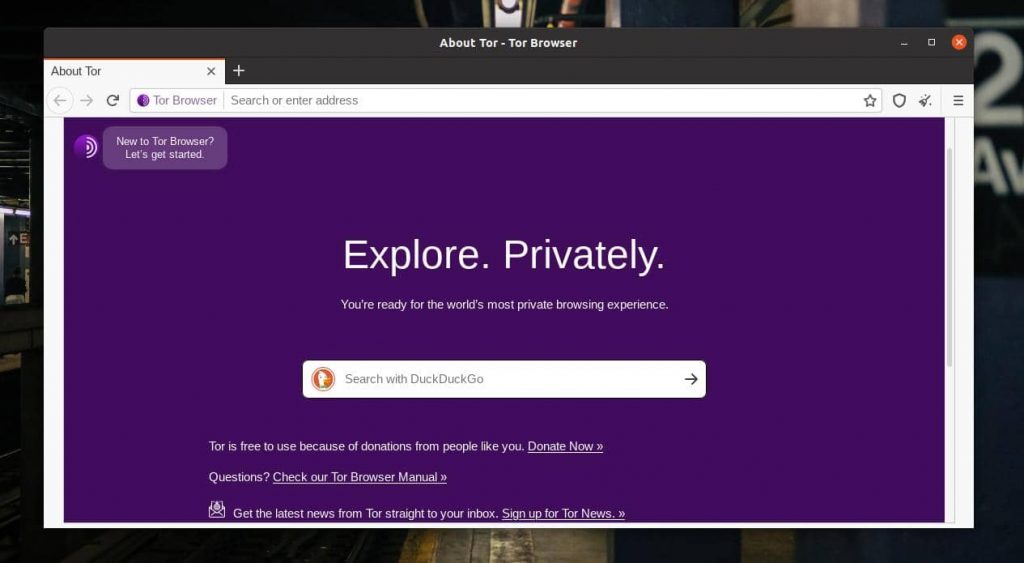Click the 'Questions?' text
The height and width of the screenshot is (563, 1024).
coord(239,477)
